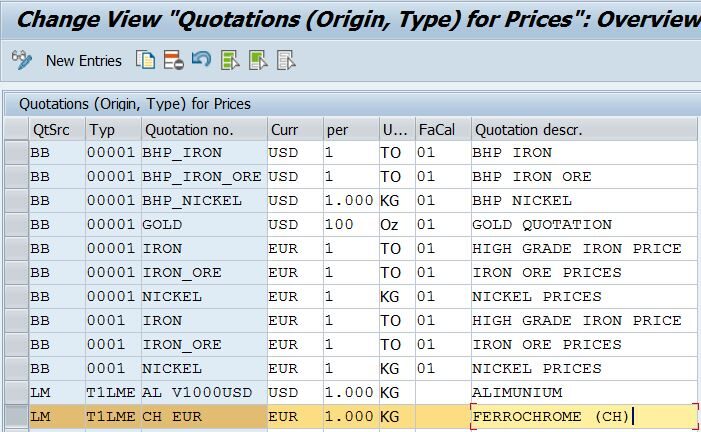
Task: Click the FaCal column header
Action: coord(438,130)
